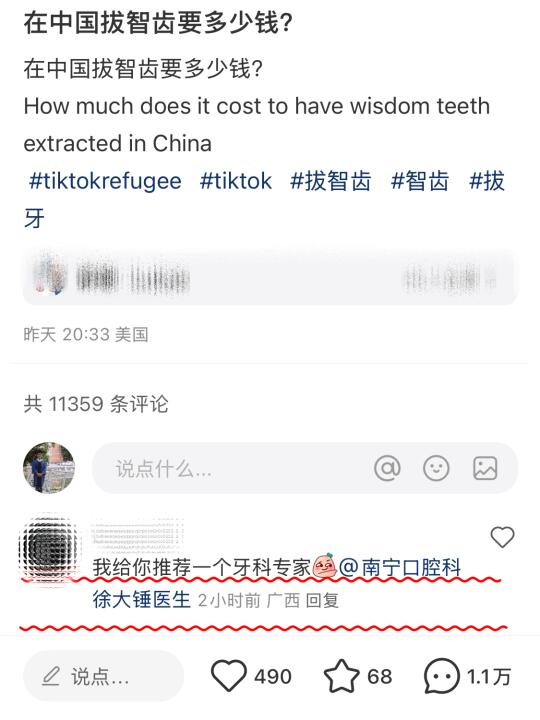Tap the @ mention icon in comment box

click(387, 468)
